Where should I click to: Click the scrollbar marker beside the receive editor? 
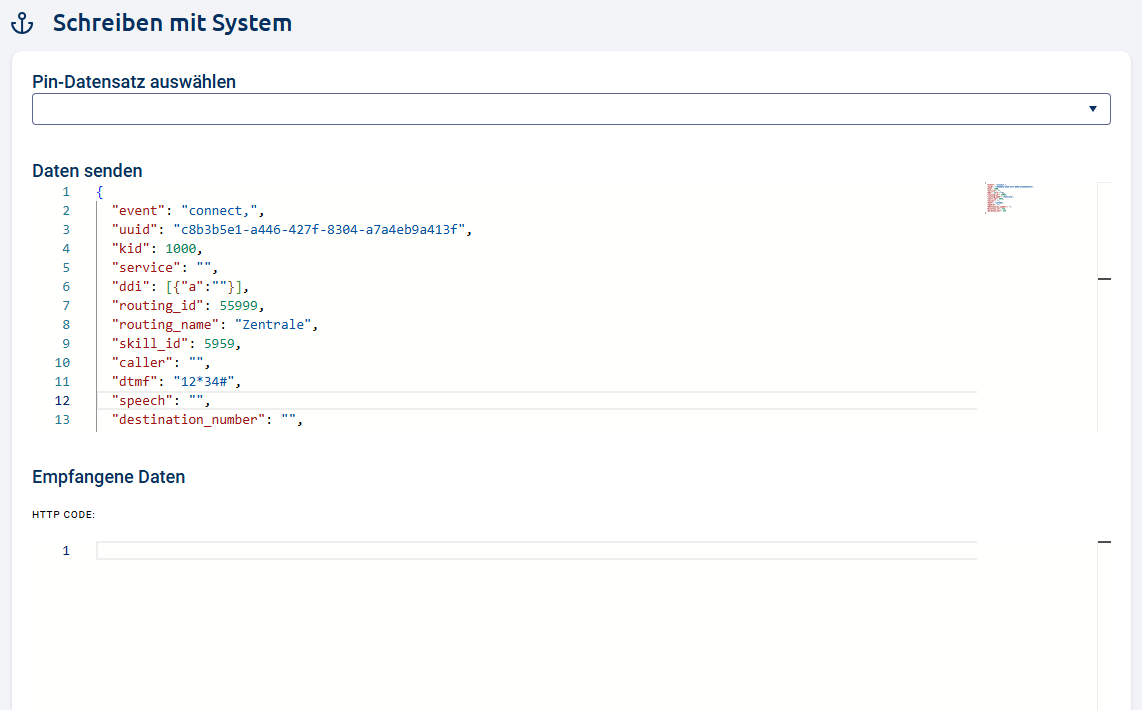[1104, 542]
